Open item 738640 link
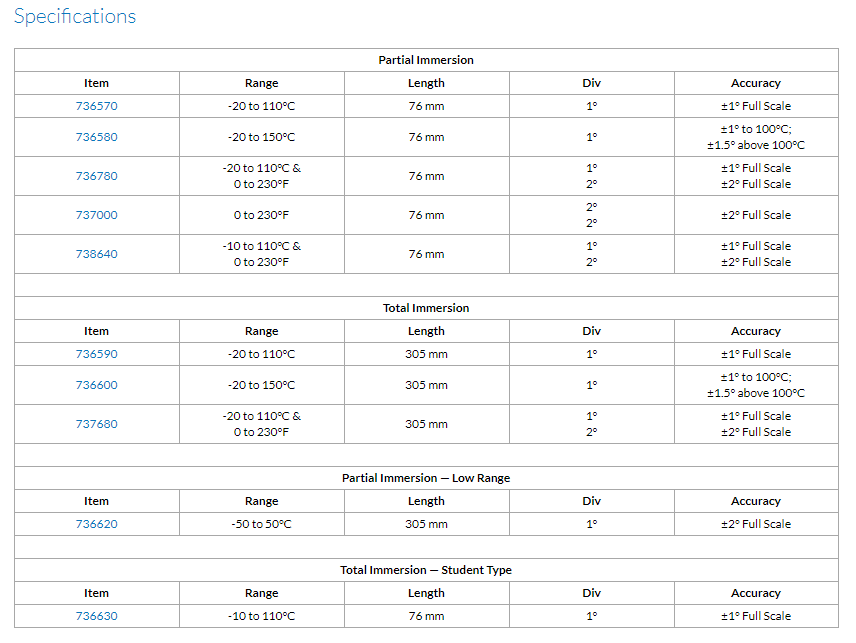The image size is (856, 643). (96, 254)
